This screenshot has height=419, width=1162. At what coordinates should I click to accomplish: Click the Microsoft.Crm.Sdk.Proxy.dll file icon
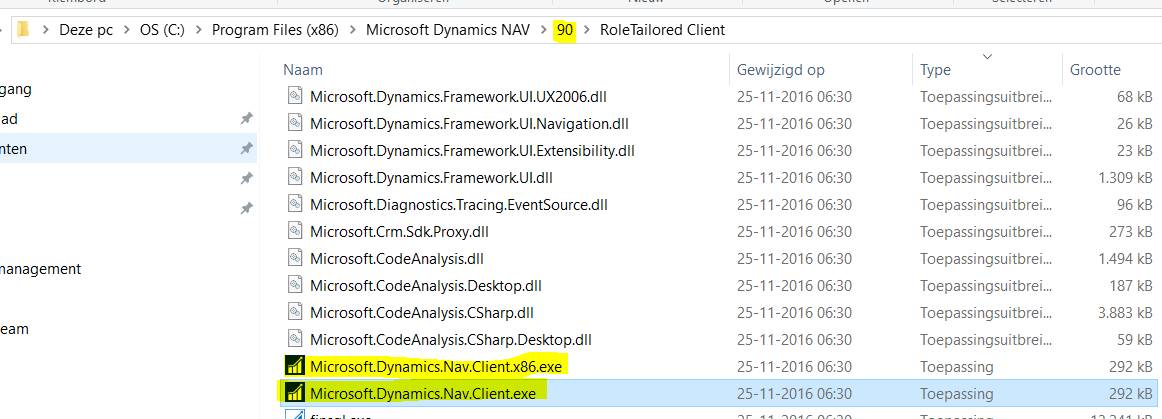295,231
